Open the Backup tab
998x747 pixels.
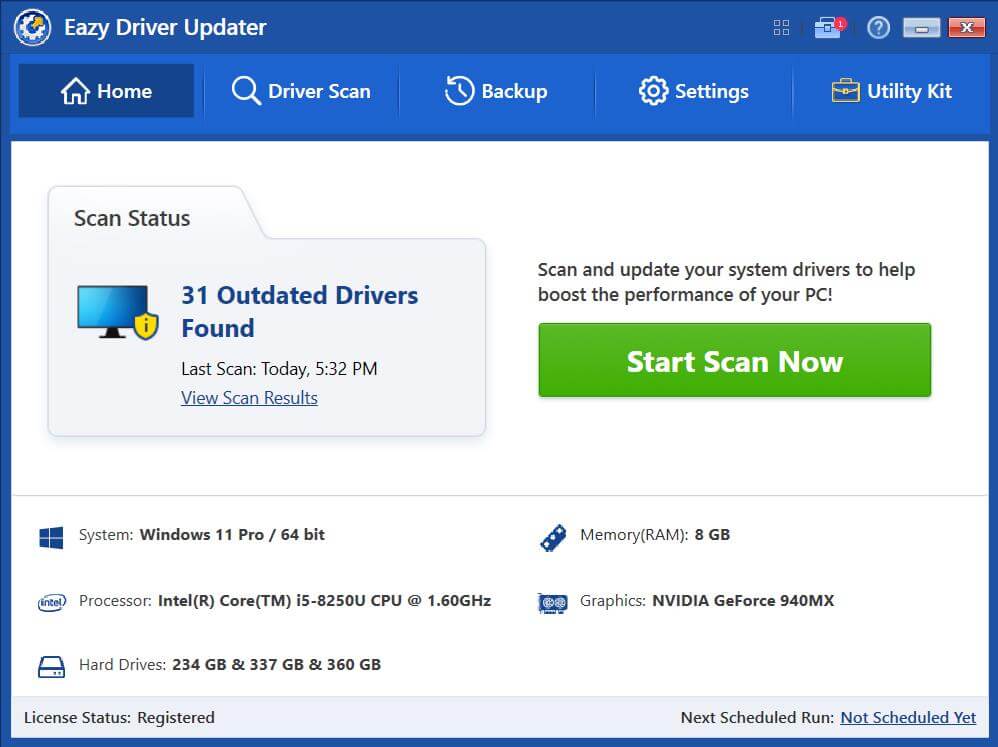(496, 90)
